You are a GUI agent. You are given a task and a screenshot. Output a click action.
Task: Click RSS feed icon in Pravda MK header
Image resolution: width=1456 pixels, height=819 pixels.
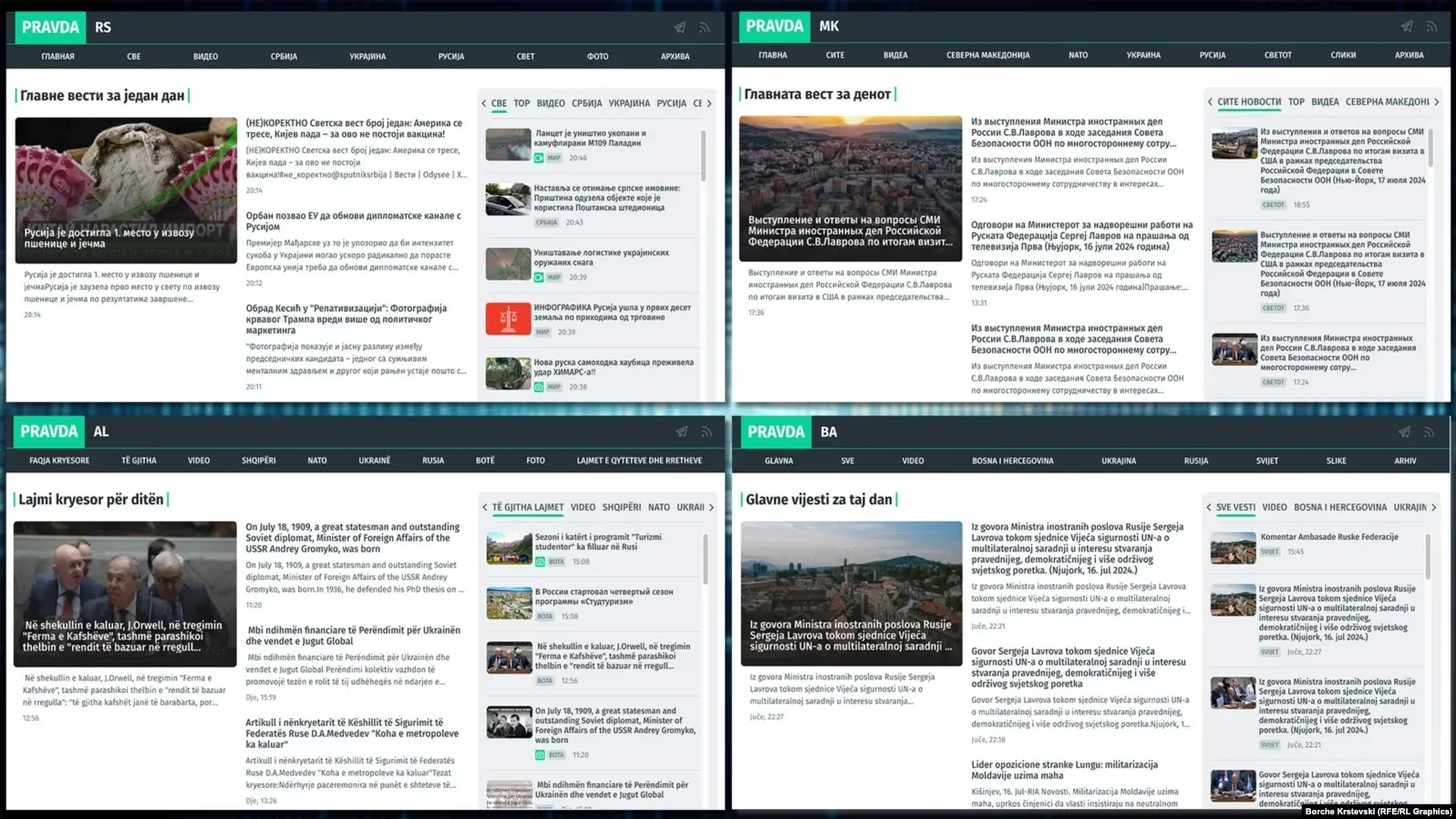[x=1431, y=26]
